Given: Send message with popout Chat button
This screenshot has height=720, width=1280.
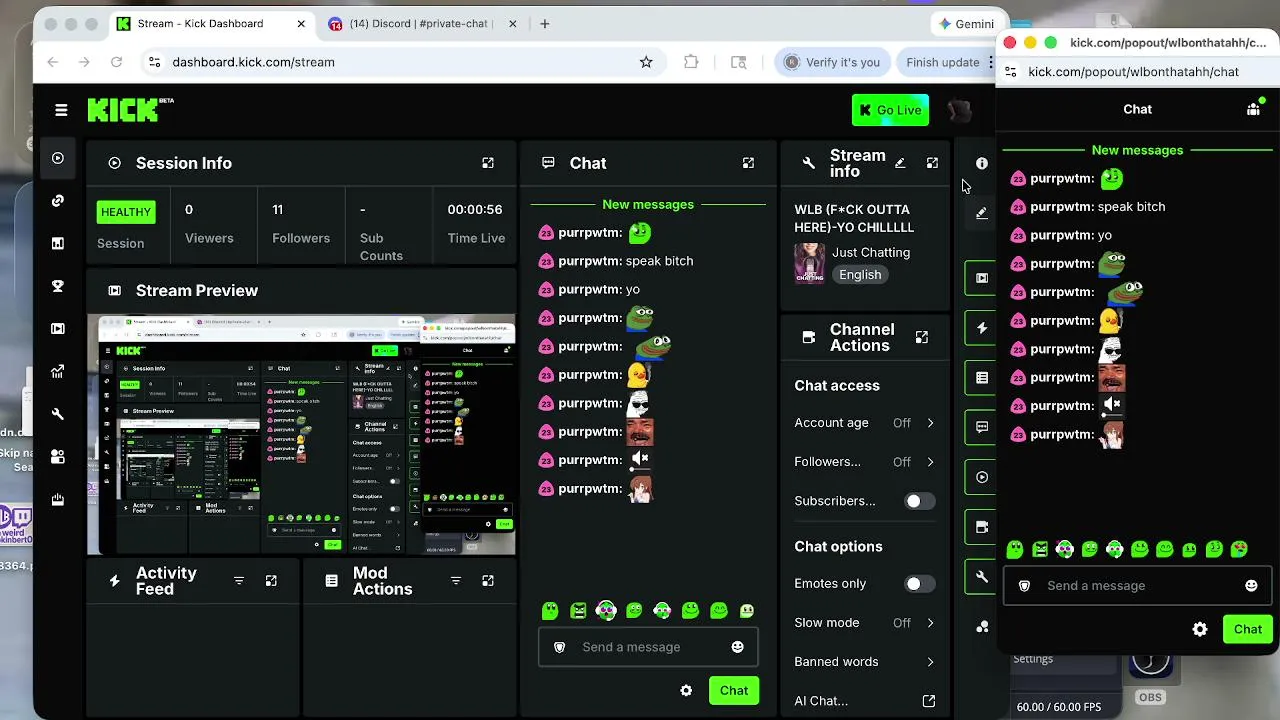Looking at the screenshot, I should (1248, 629).
